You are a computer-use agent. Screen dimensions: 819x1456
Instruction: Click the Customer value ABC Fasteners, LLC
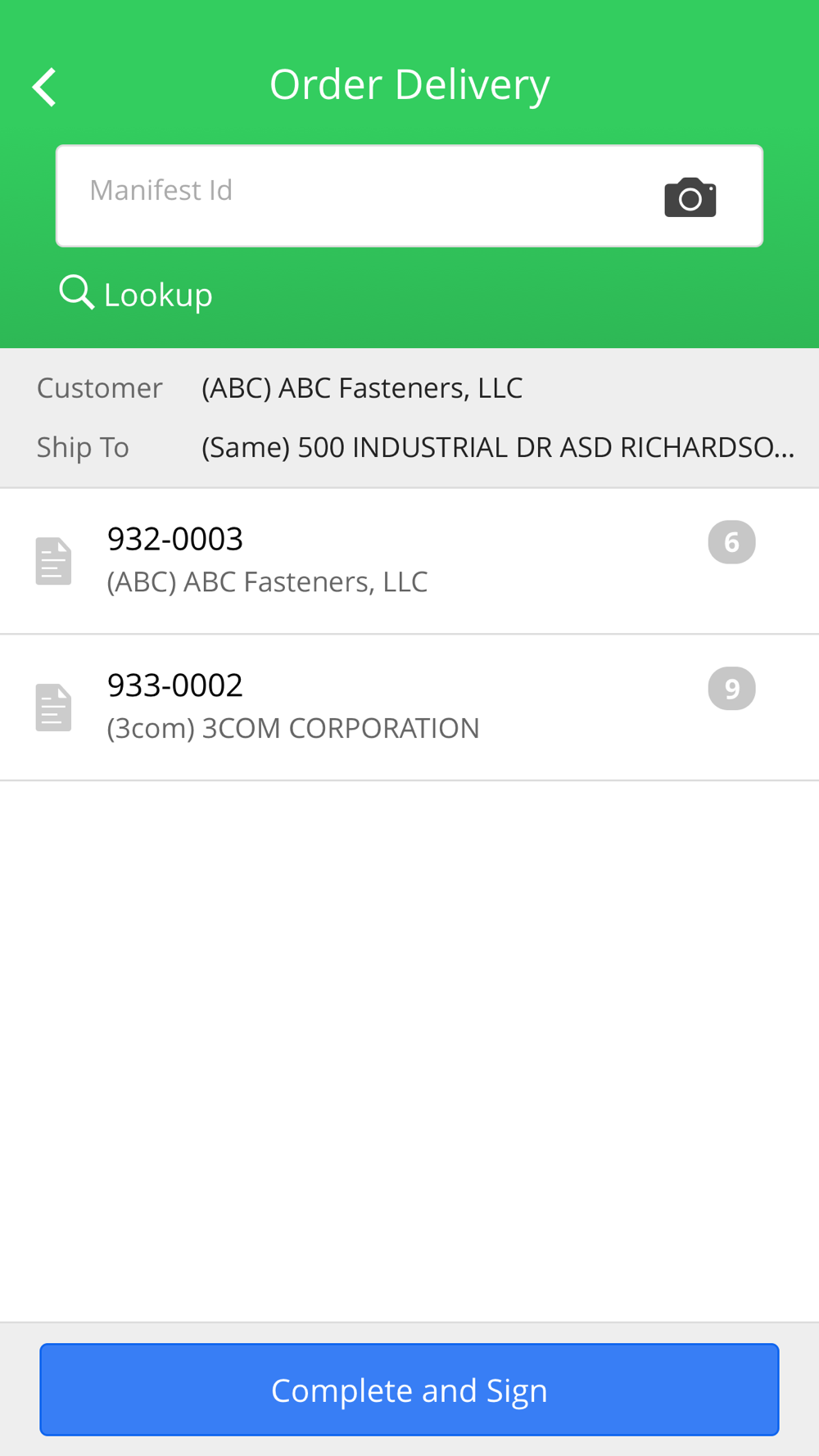pos(362,388)
